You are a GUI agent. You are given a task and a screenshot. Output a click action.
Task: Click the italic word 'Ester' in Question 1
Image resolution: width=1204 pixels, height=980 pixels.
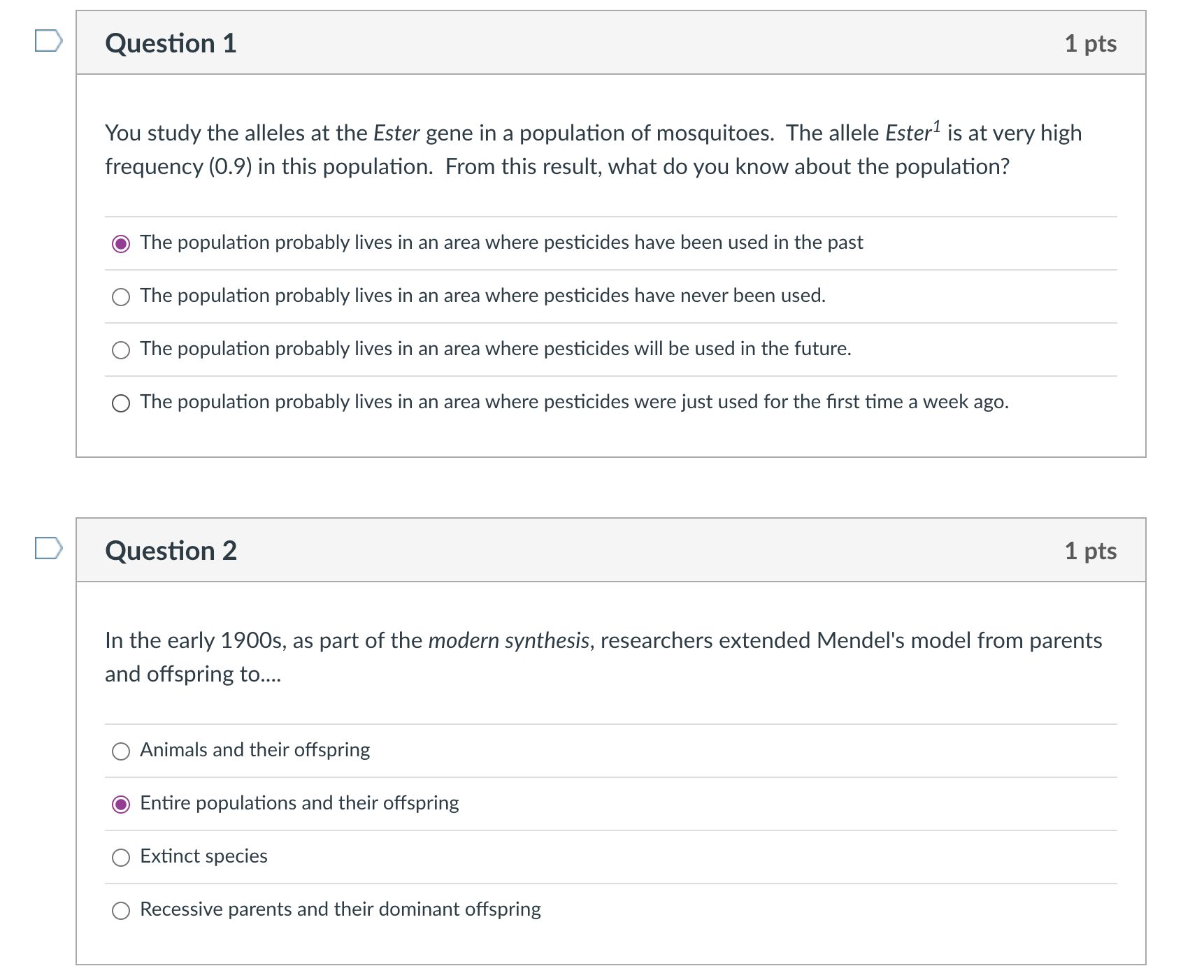coord(396,133)
